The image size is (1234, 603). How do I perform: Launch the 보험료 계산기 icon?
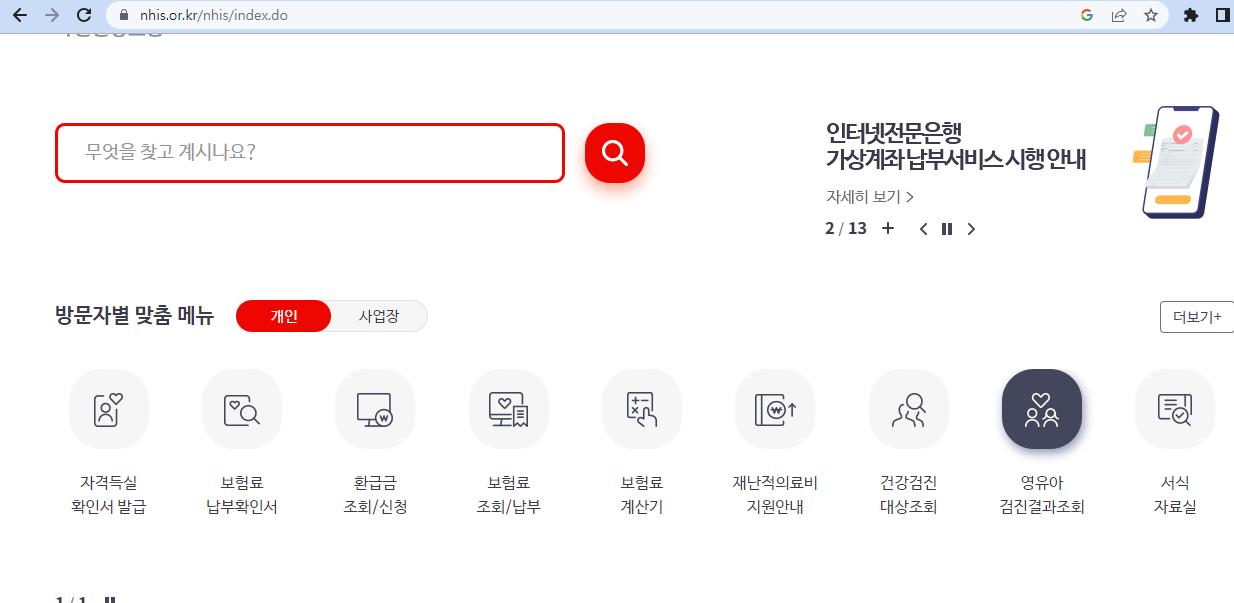tap(641, 408)
